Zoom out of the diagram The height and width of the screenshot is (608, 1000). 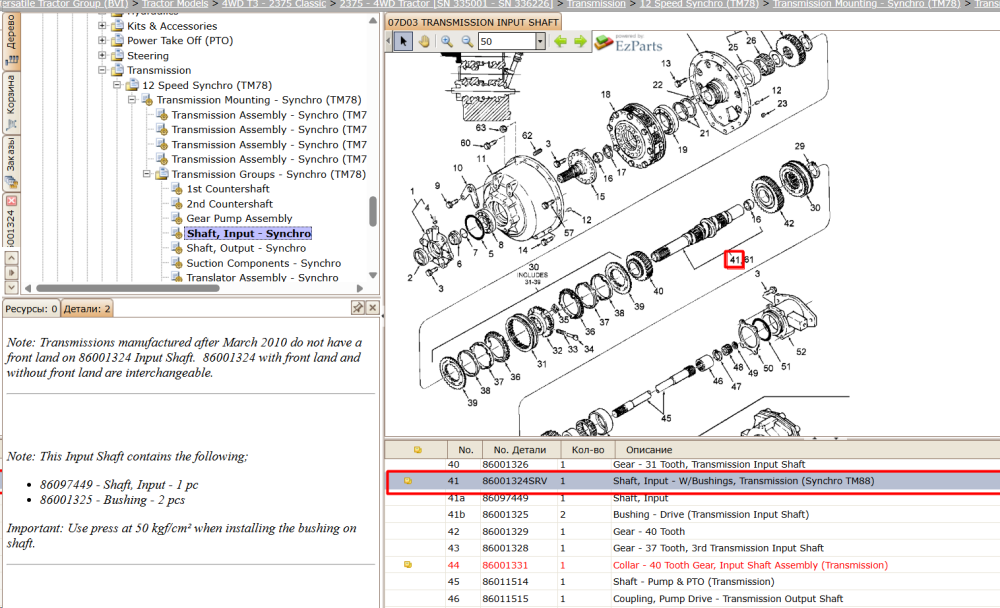467,41
